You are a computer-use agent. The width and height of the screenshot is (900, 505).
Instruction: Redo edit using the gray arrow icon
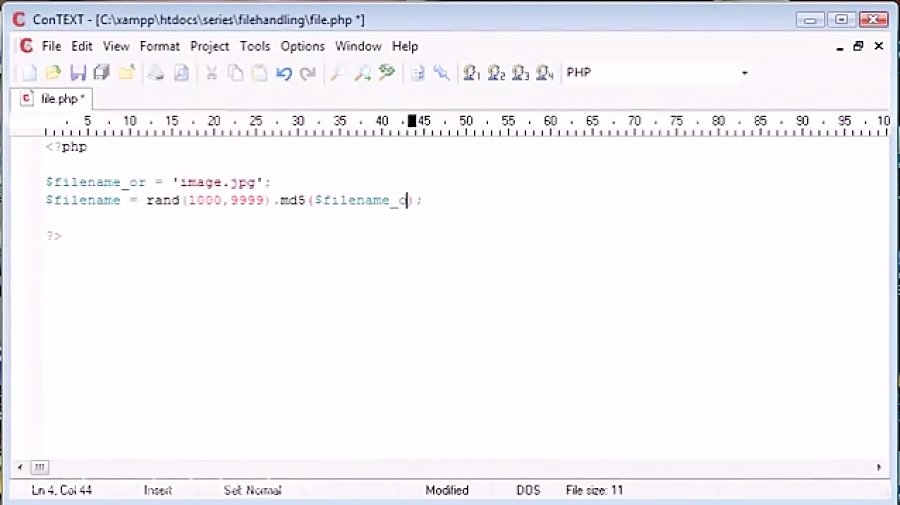pyautogui.click(x=308, y=73)
